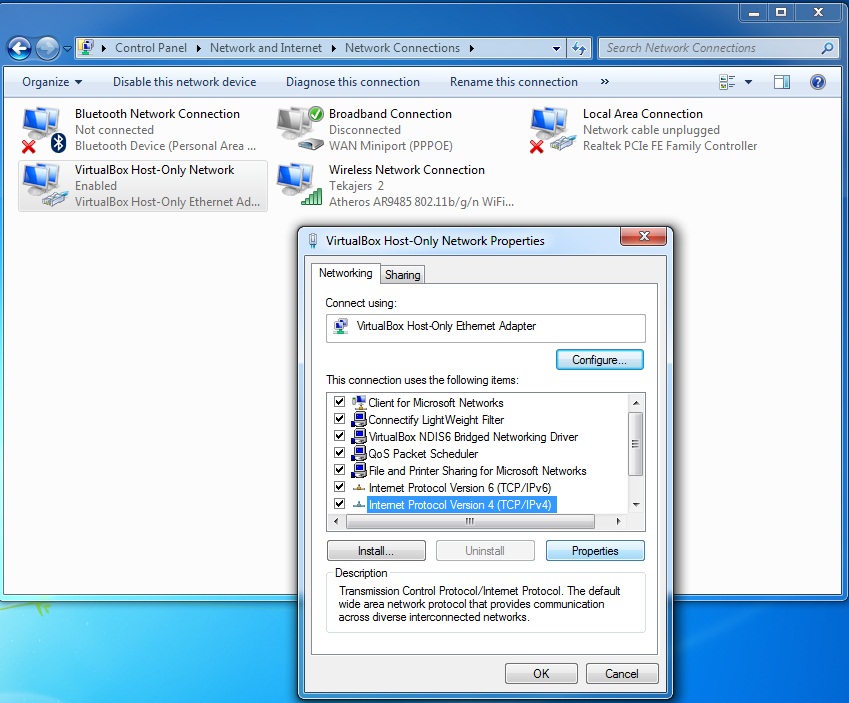
Task: Select Bluetooth Network Connection icon
Action: (x=44, y=129)
